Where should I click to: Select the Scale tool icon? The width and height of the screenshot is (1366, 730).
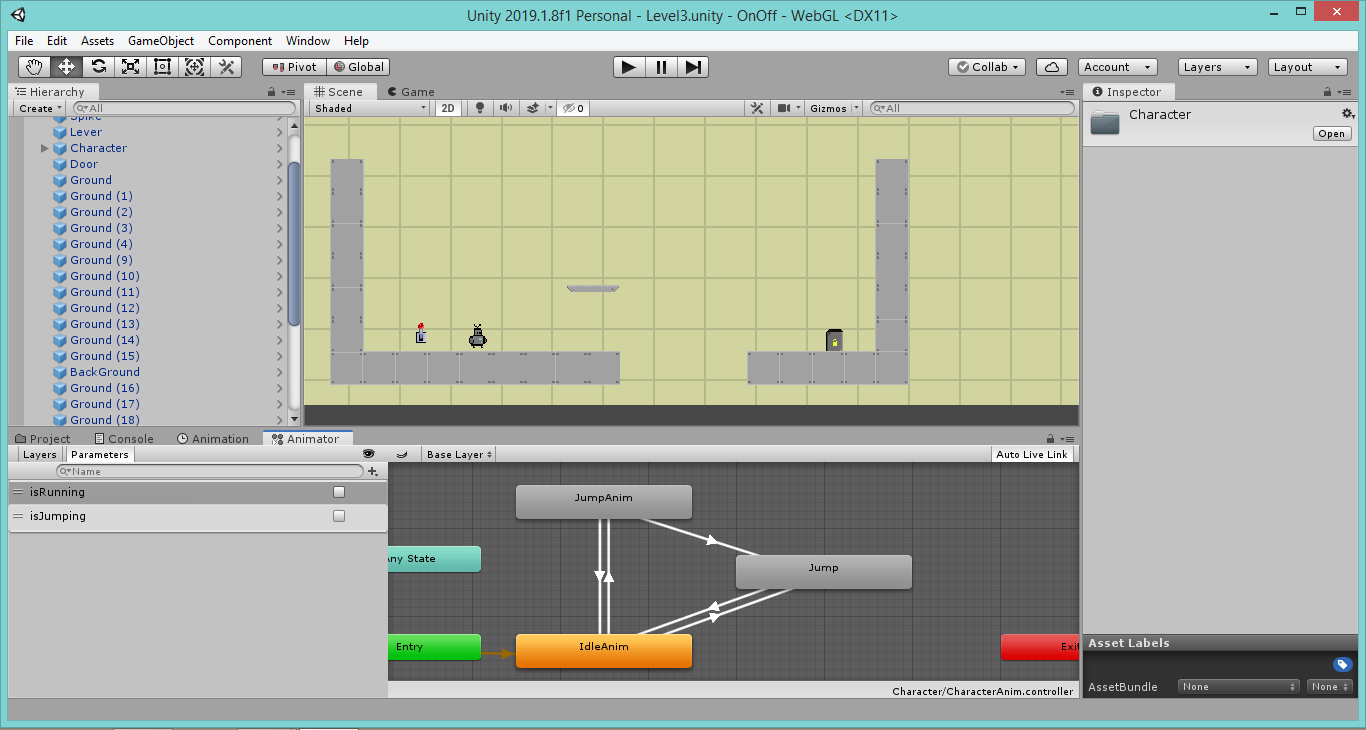coord(130,67)
